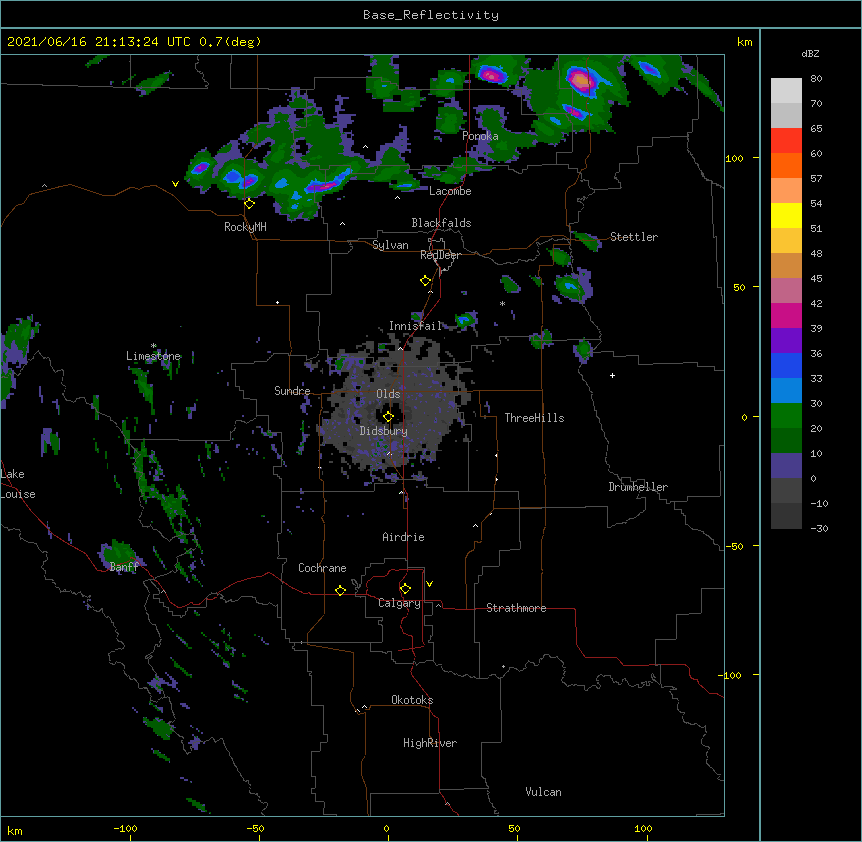Click the Drumheller label
862x842 pixels.
point(638,487)
